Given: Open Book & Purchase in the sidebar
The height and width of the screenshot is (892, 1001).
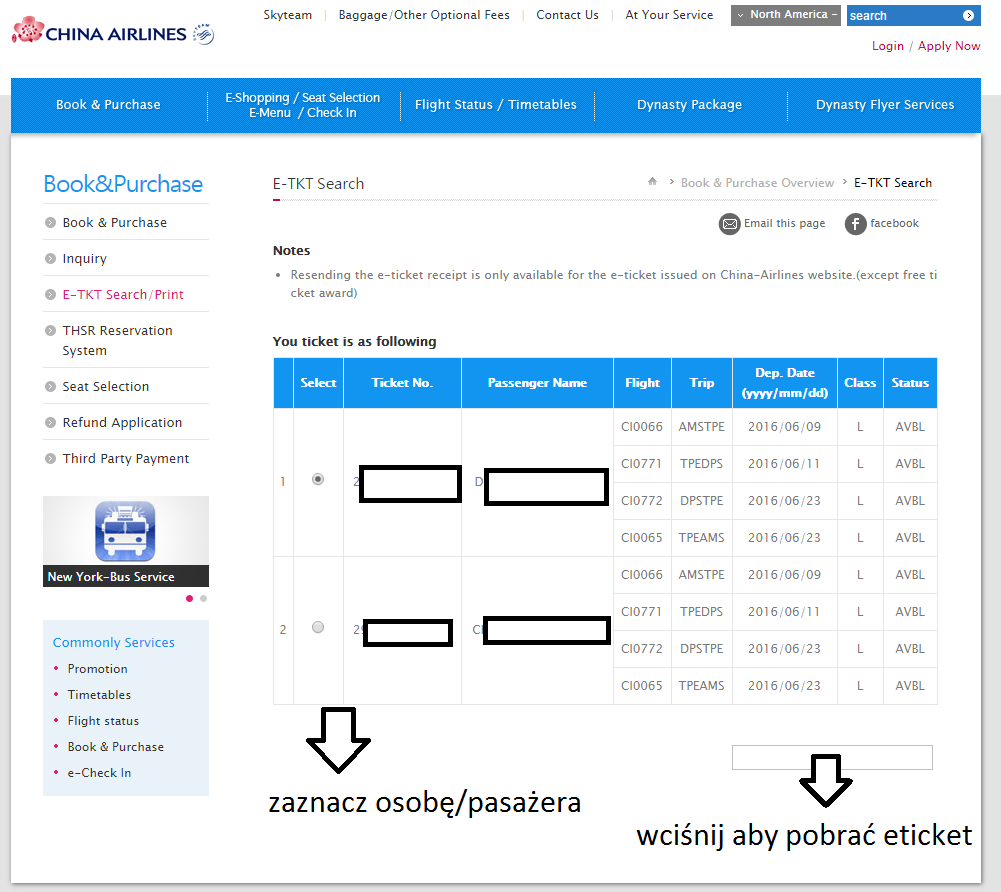Looking at the screenshot, I should click(x=115, y=223).
